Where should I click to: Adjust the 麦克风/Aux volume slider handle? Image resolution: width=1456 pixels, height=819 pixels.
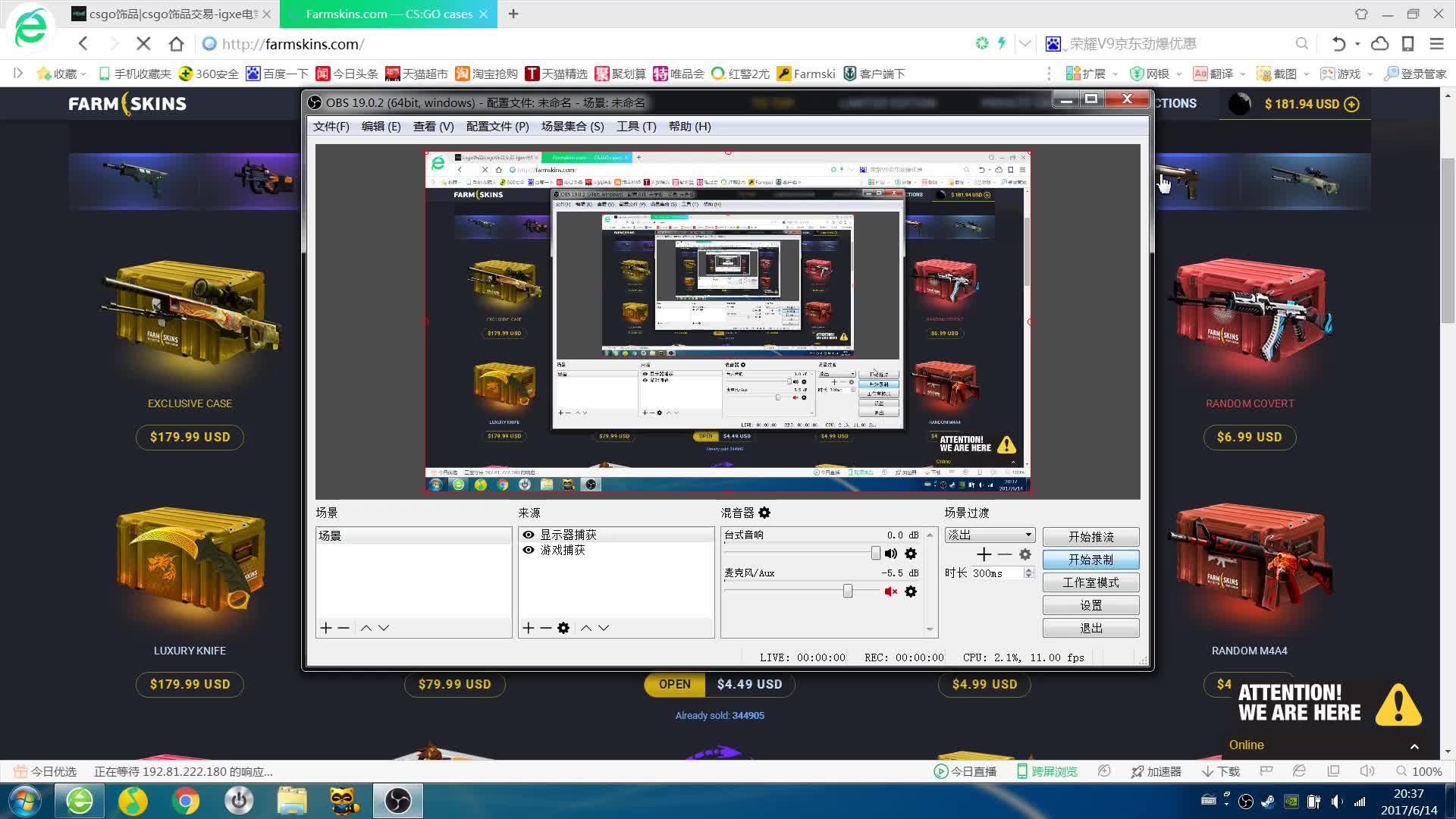point(848,591)
